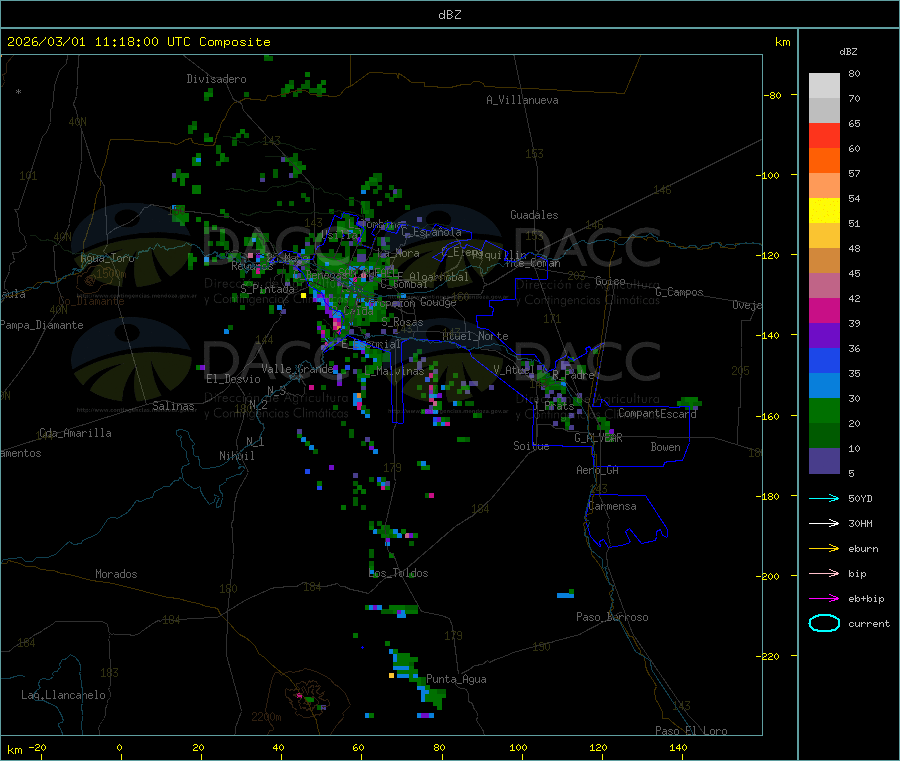
Task: Click the 'Nihuil' map label
Action: [x=236, y=456]
